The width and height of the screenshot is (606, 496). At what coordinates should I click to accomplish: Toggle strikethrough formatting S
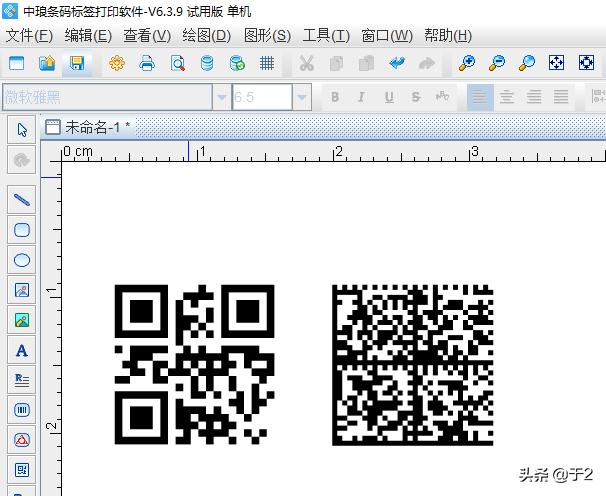416,97
